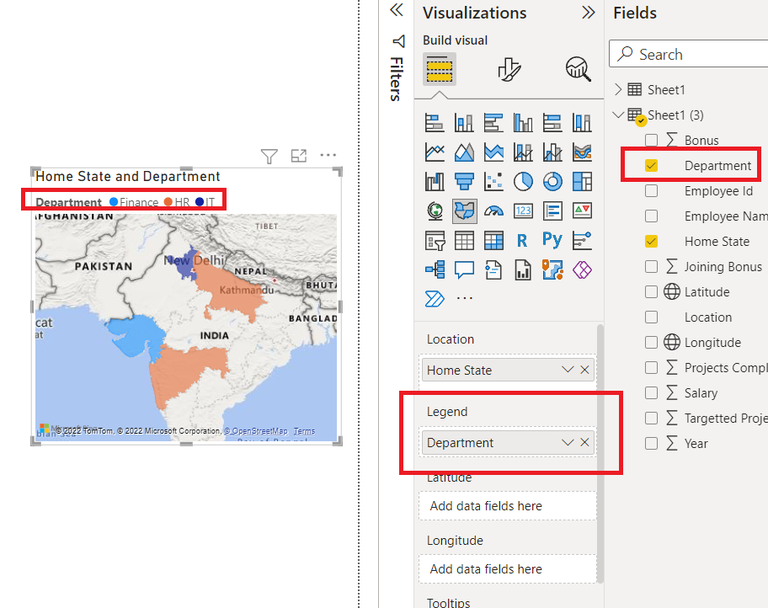Viewport: 768px width, 608px height.
Task: Remove Department from the Legend well
Action: click(x=585, y=442)
